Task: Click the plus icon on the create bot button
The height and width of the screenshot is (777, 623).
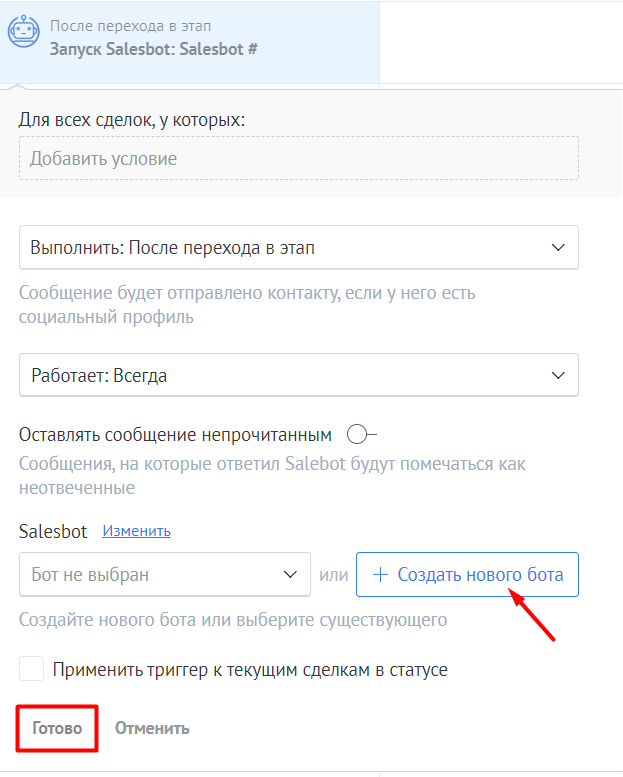Action: pos(380,575)
